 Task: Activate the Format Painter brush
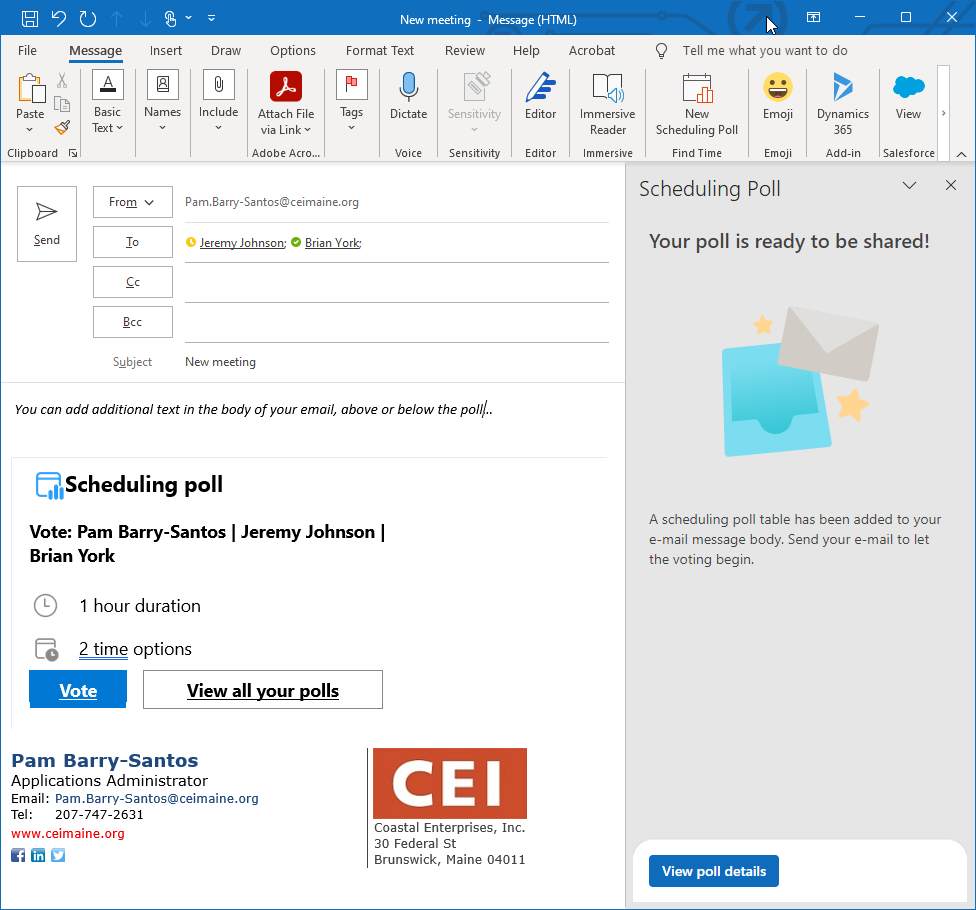tap(62, 128)
